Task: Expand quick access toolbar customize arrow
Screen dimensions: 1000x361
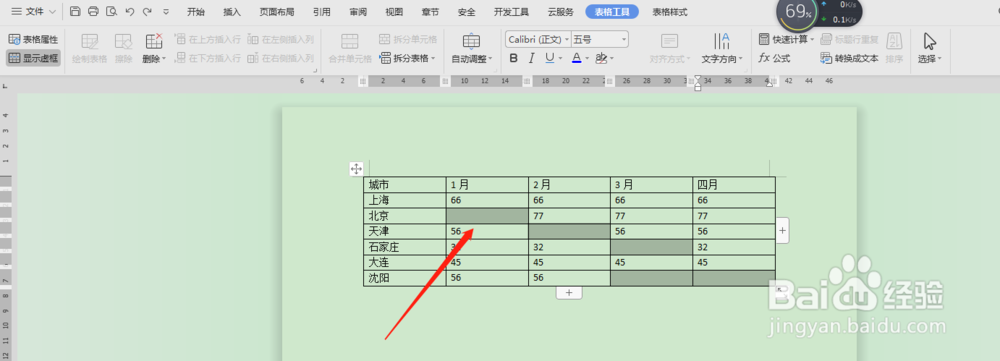Action: pyautogui.click(x=166, y=11)
